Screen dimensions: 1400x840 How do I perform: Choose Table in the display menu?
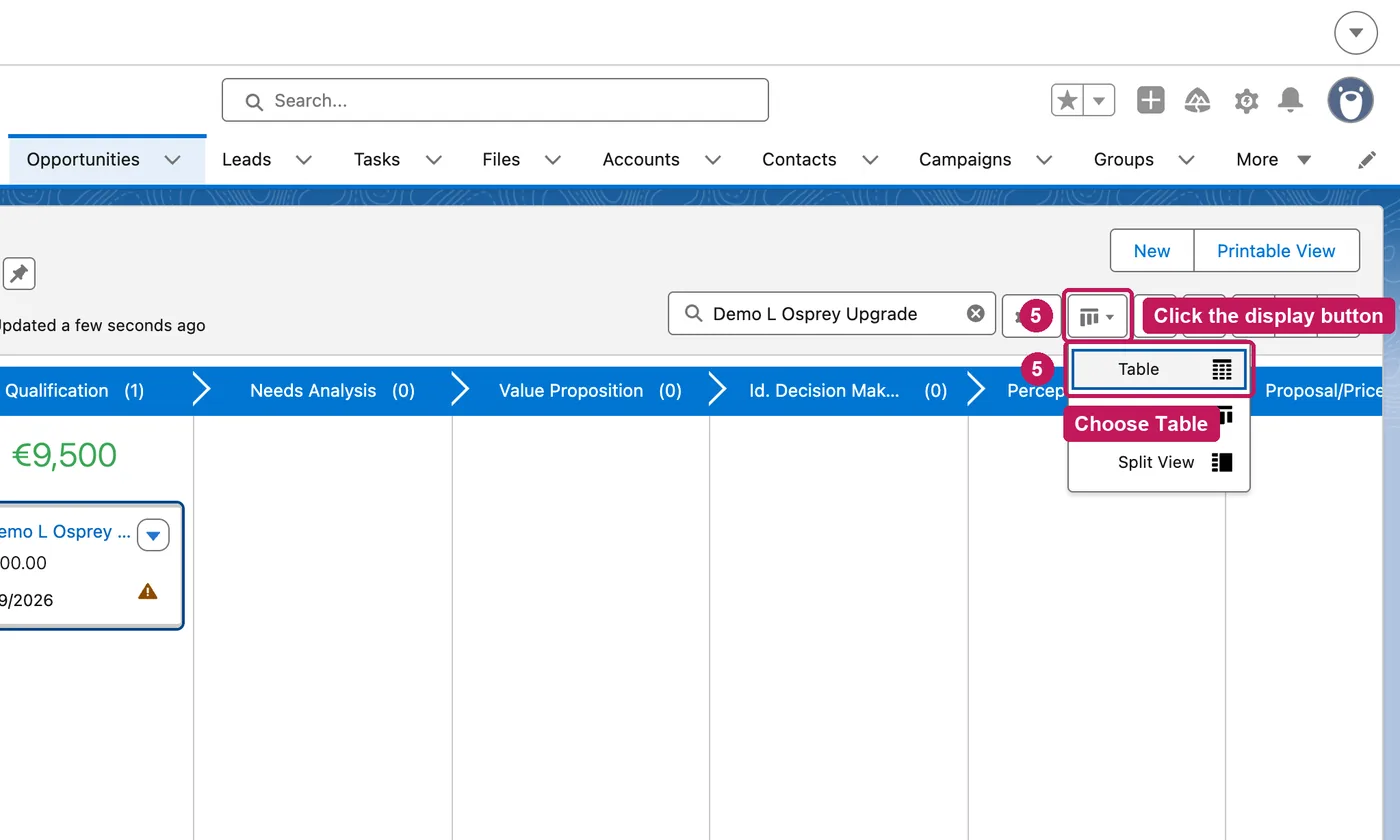pyautogui.click(x=1159, y=369)
